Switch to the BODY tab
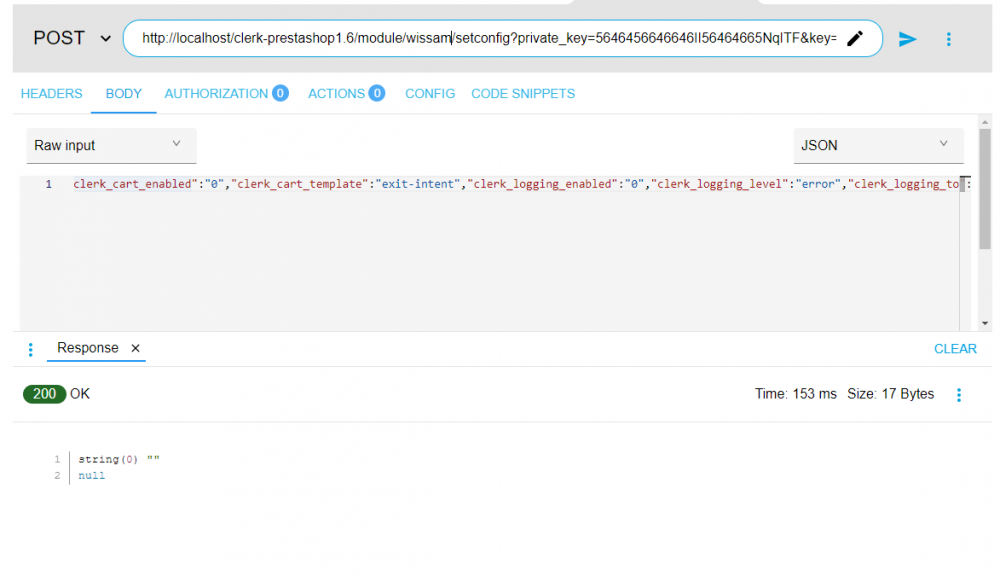The width and height of the screenshot is (1000, 576). click(123, 93)
